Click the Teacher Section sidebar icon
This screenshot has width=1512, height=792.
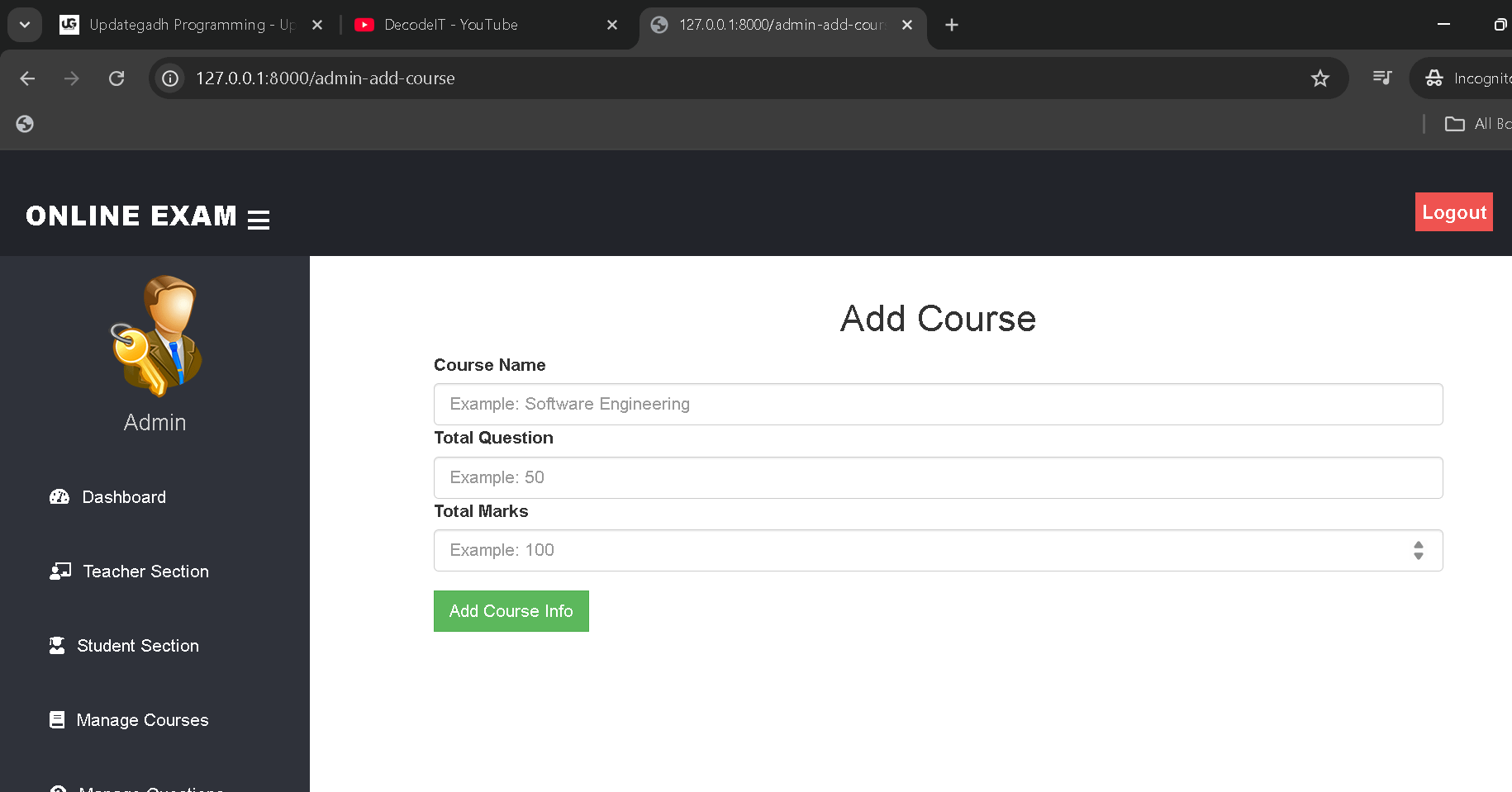click(x=59, y=571)
